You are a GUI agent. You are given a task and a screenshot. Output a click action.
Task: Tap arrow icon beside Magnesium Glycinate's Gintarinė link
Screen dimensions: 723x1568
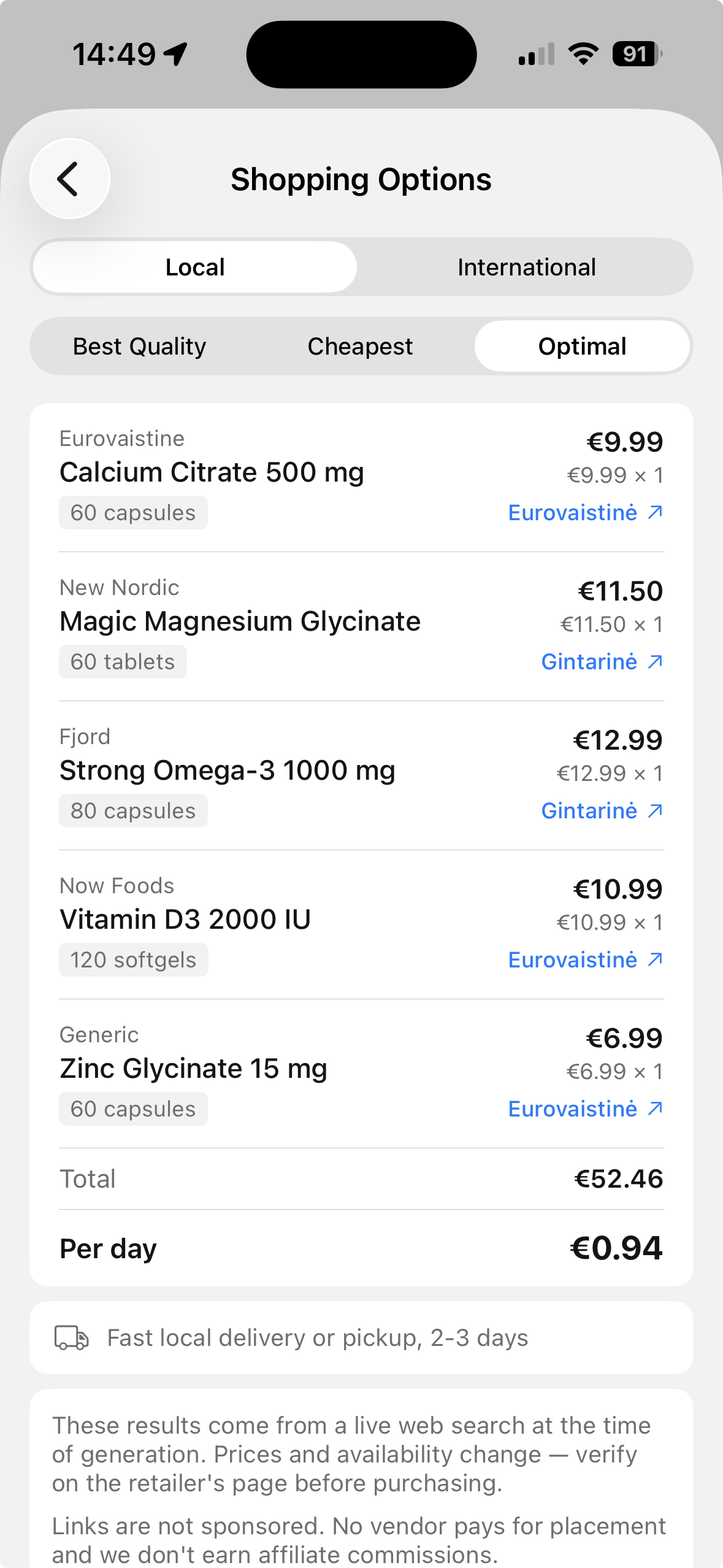(x=655, y=661)
